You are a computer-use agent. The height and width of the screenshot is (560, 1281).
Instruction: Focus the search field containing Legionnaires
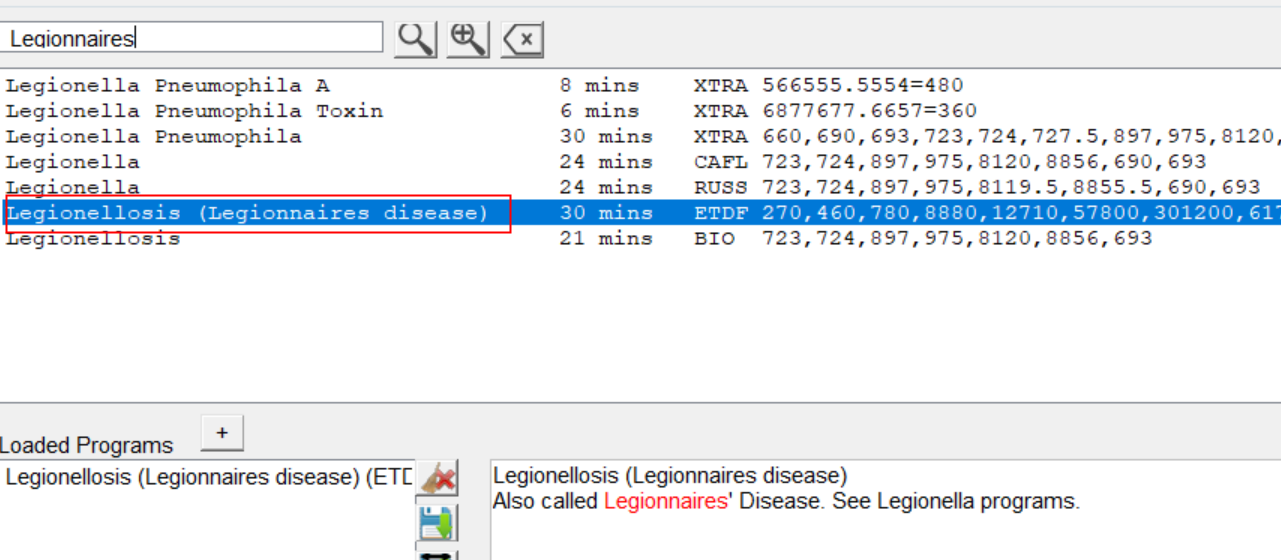[195, 38]
